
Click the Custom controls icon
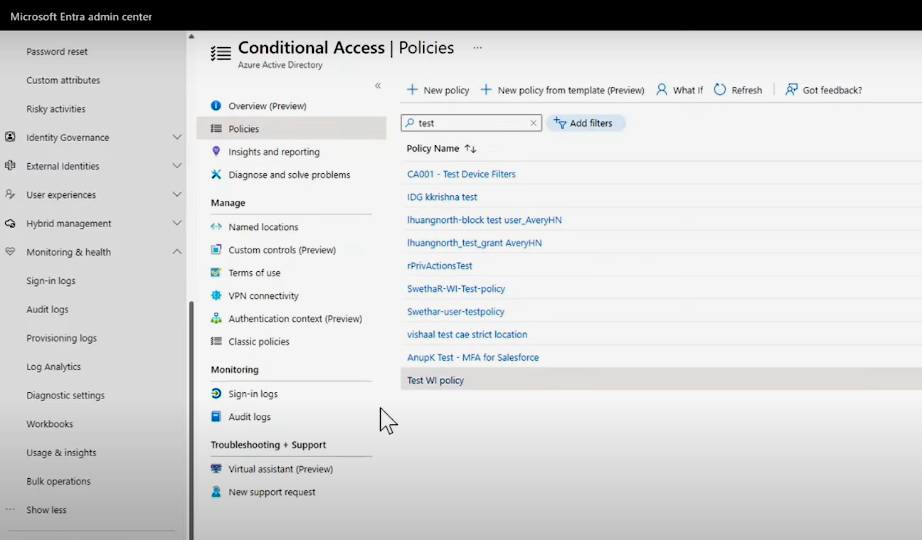tap(216, 249)
